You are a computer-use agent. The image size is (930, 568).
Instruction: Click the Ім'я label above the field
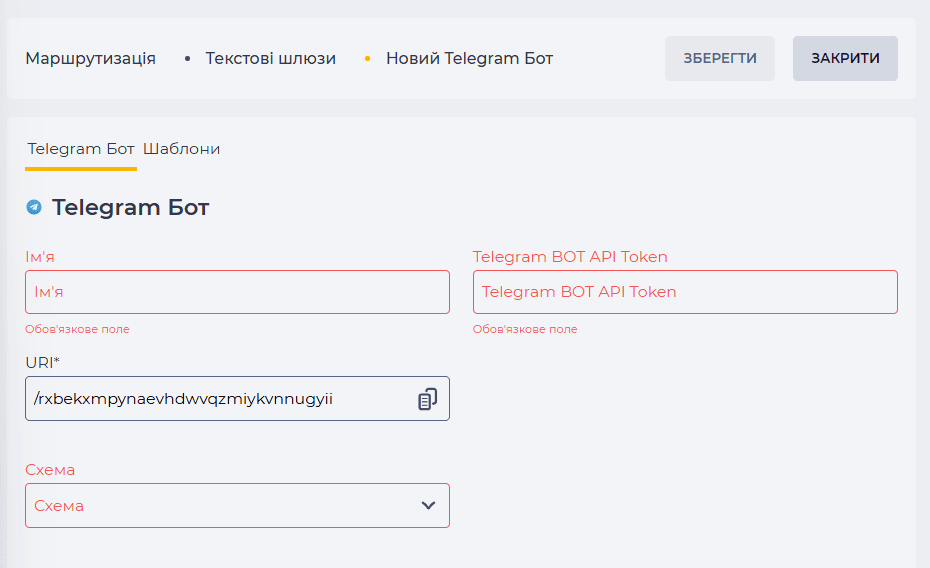pos(40,257)
